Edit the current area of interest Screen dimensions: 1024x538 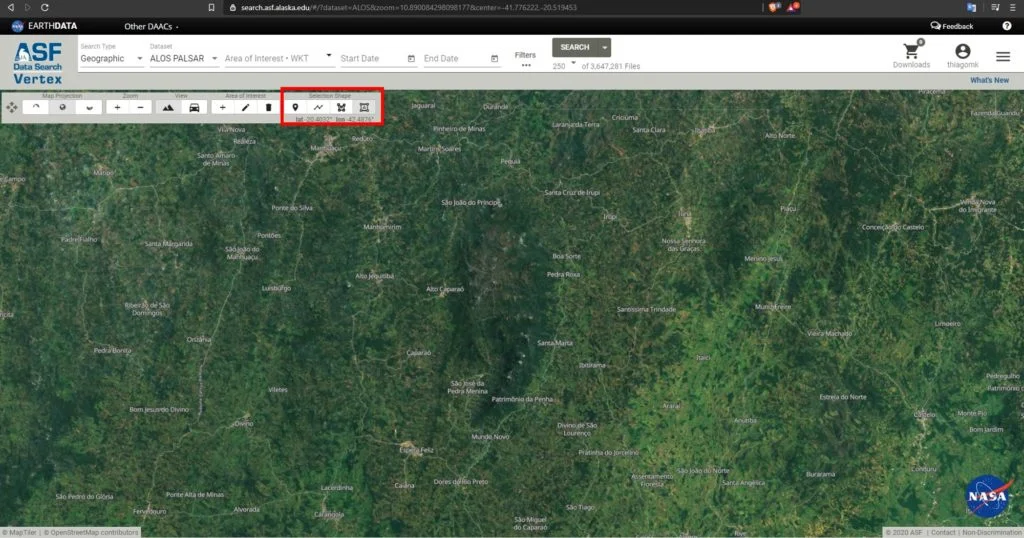246,107
